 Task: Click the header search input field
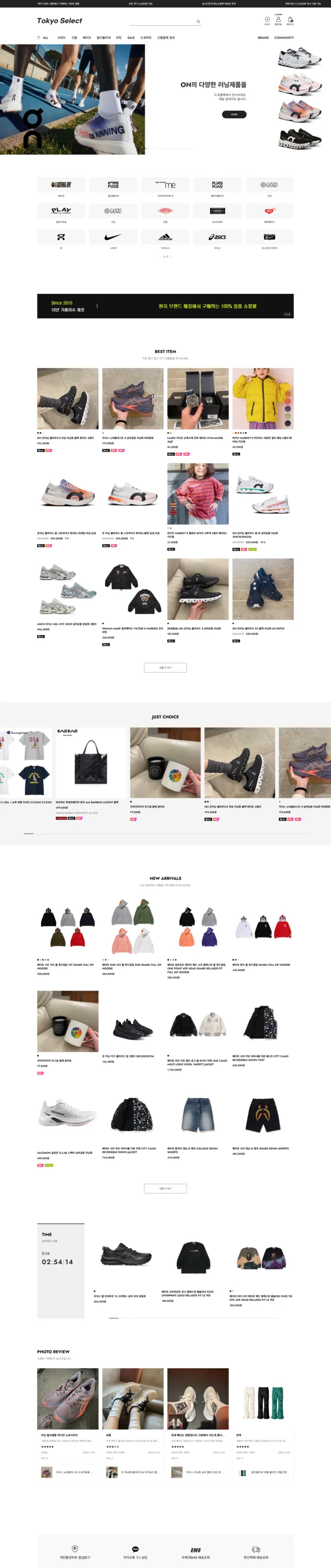click(x=162, y=21)
